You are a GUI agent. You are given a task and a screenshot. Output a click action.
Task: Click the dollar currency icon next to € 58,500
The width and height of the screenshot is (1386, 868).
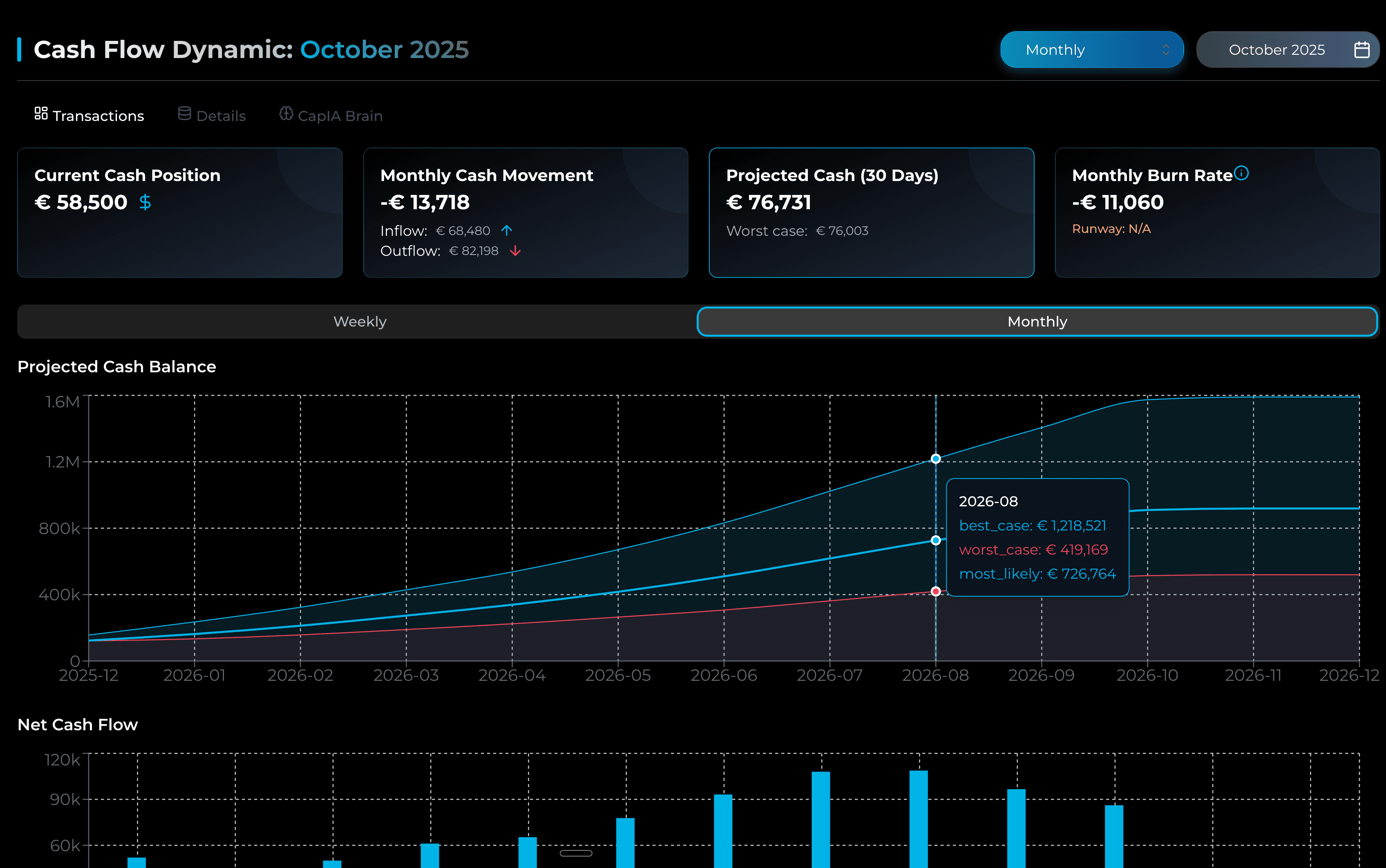(x=145, y=202)
